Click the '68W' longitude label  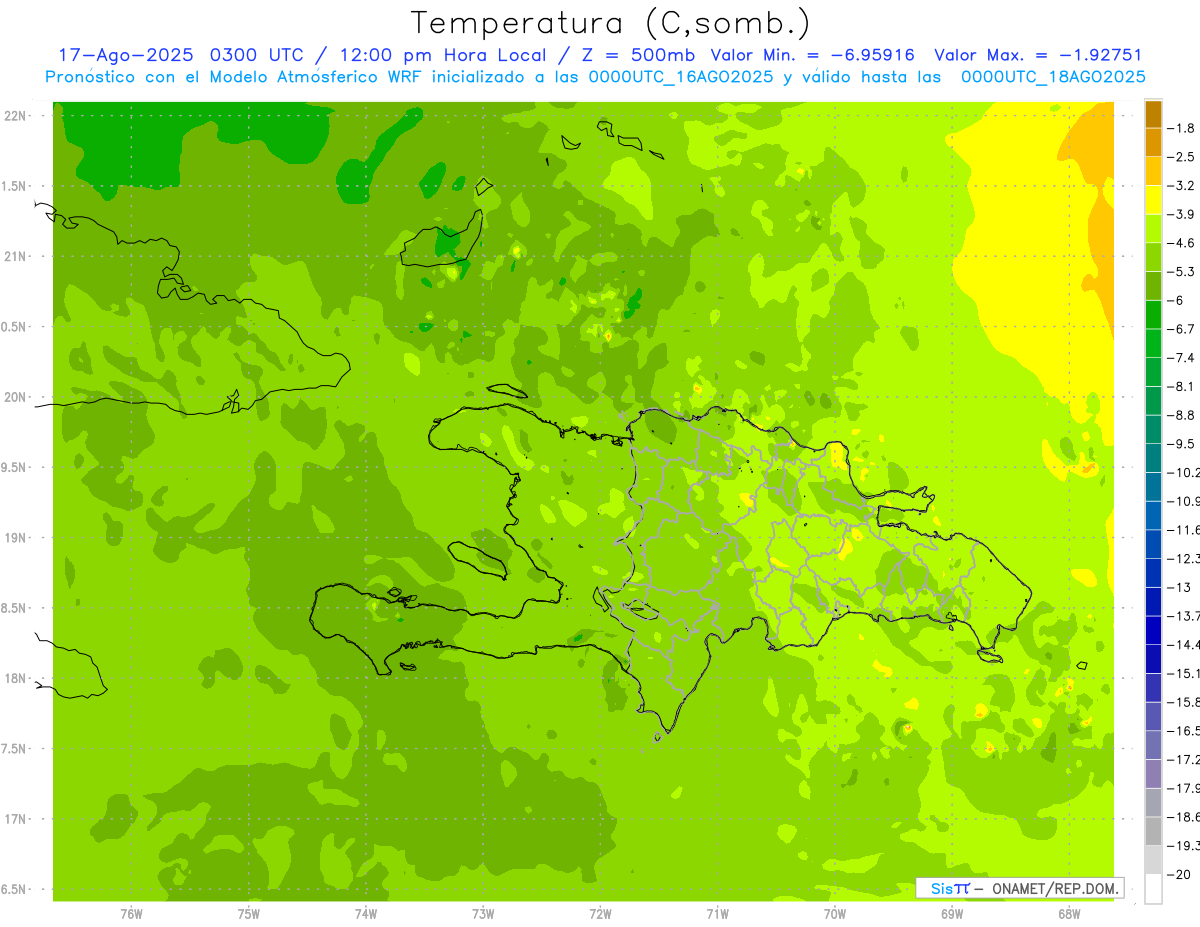[x=1068, y=914]
